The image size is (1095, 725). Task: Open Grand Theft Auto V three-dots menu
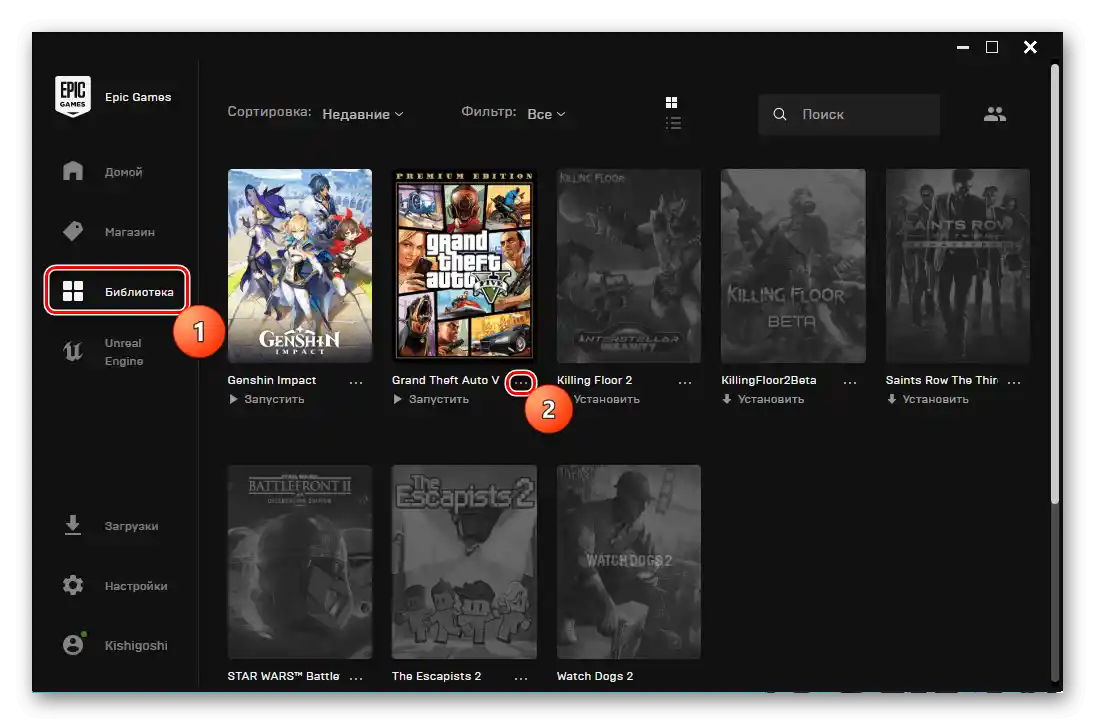click(x=521, y=382)
